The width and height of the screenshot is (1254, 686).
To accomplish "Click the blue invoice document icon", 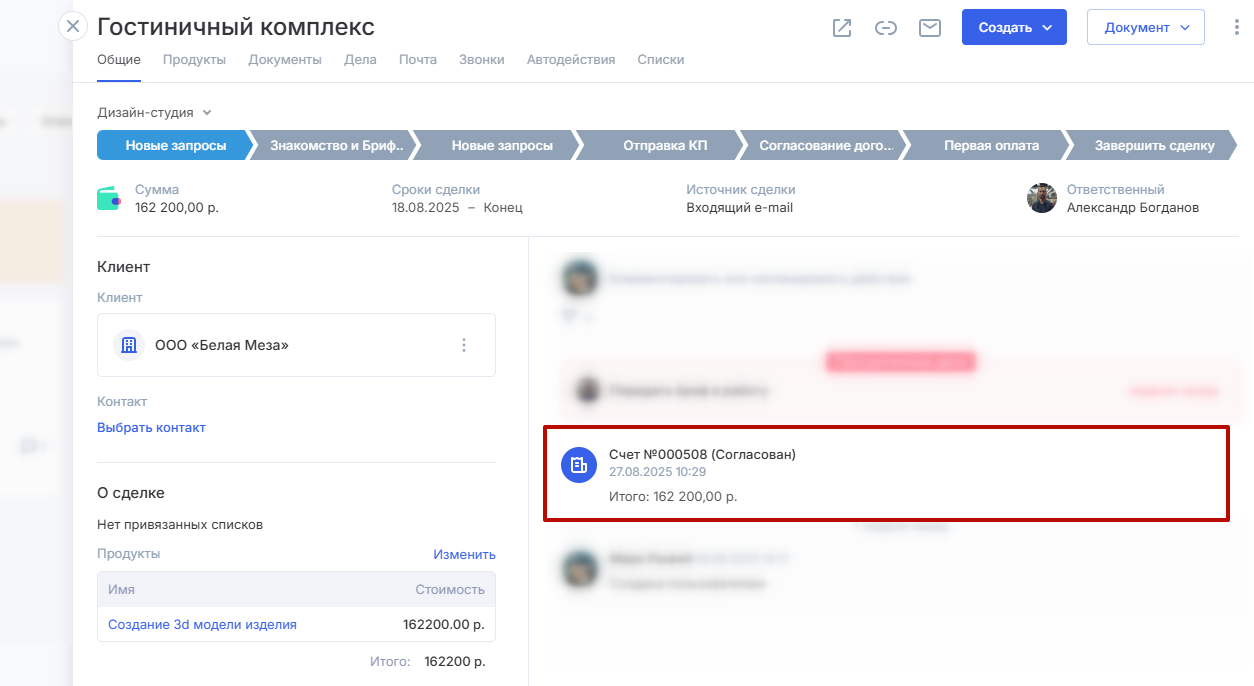I will click(x=579, y=465).
